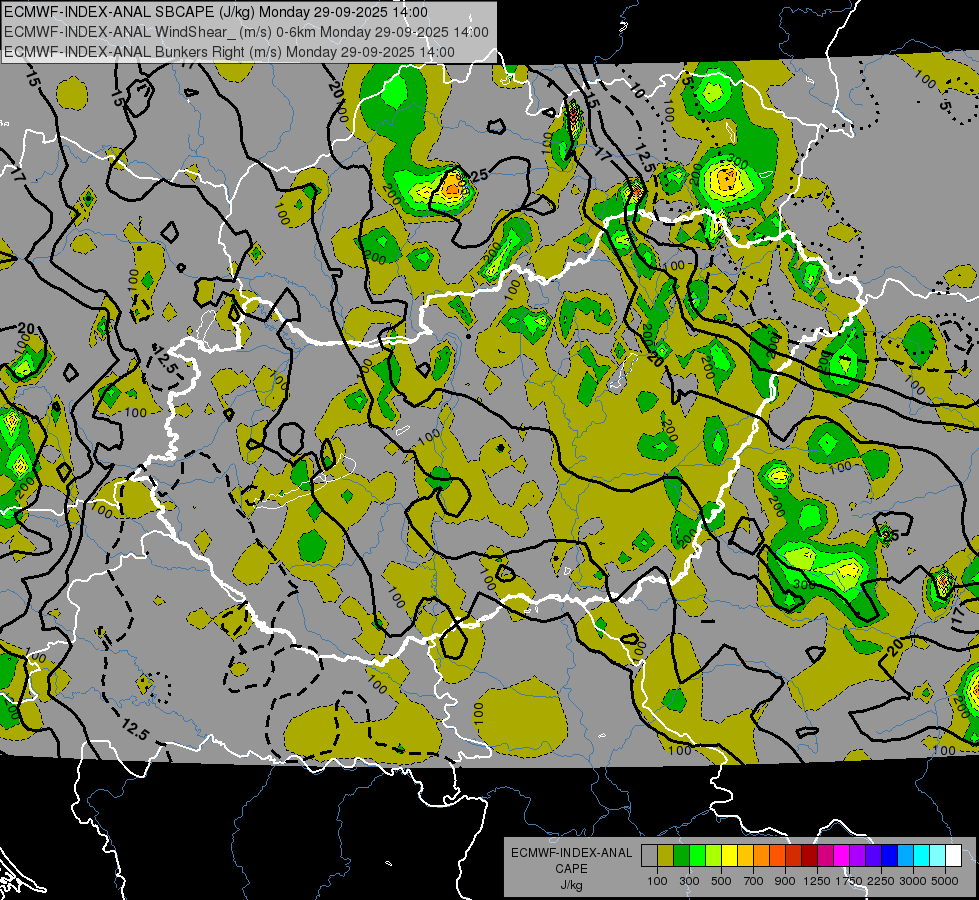Click the cyan legend swatch
The image size is (979, 900).
coord(922,855)
